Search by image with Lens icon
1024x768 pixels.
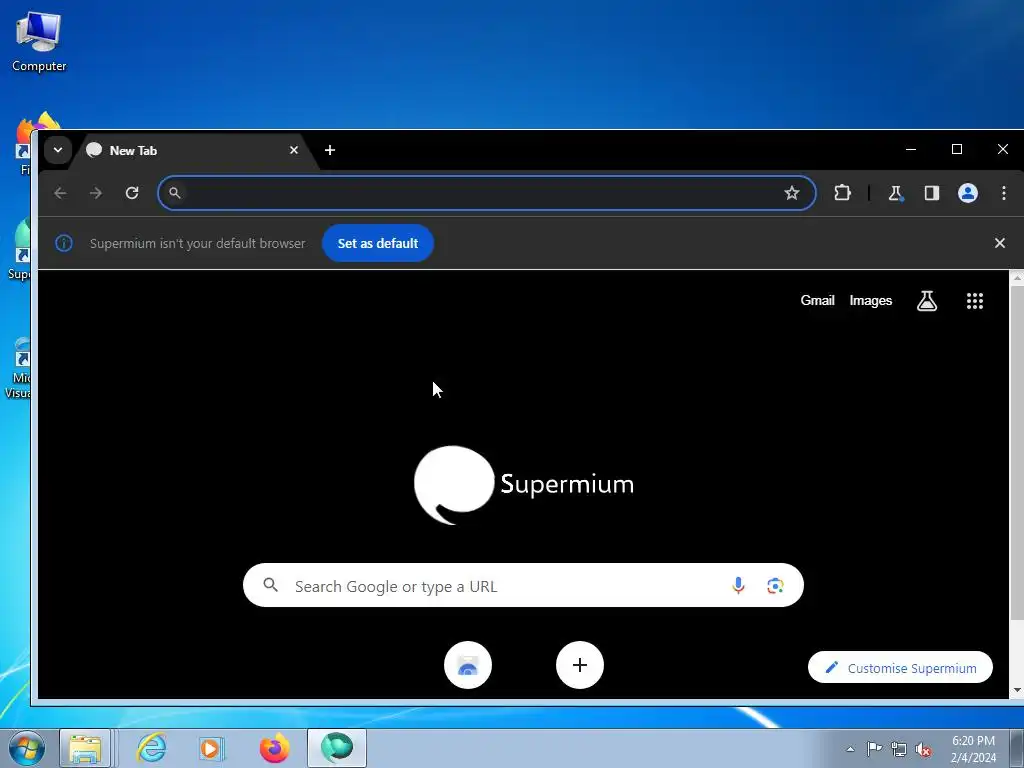coord(775,585)
